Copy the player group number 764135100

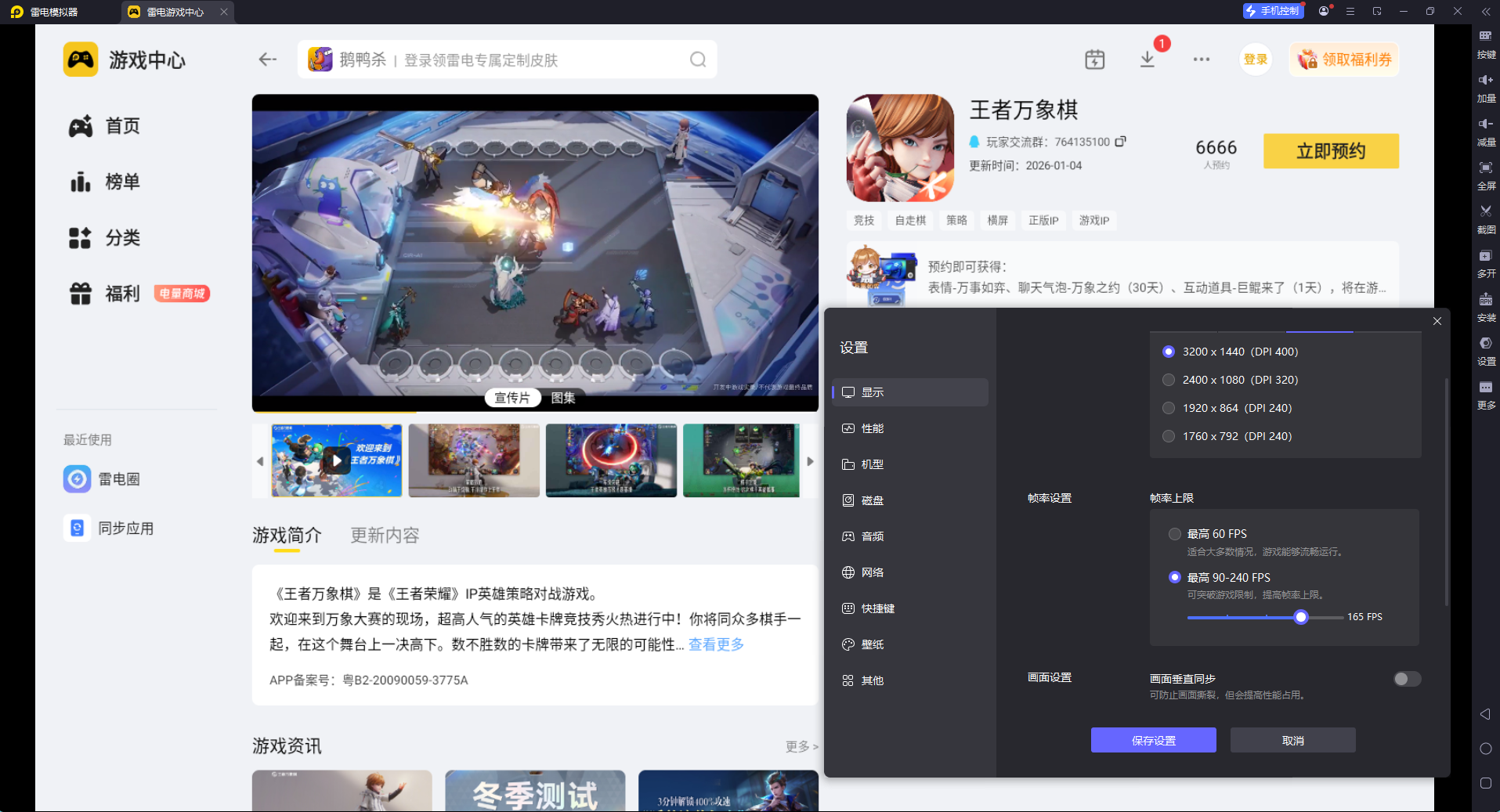(1121, 142)
